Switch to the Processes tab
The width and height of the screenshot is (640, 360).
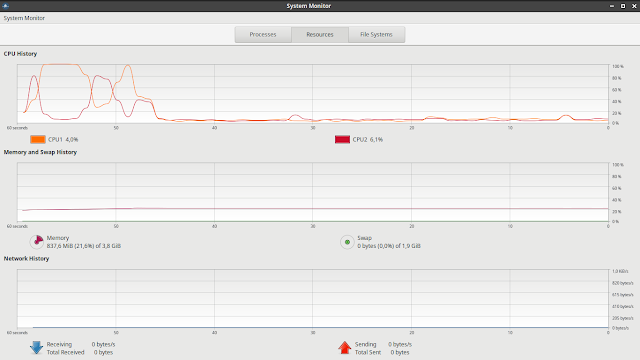pos(263,35)
